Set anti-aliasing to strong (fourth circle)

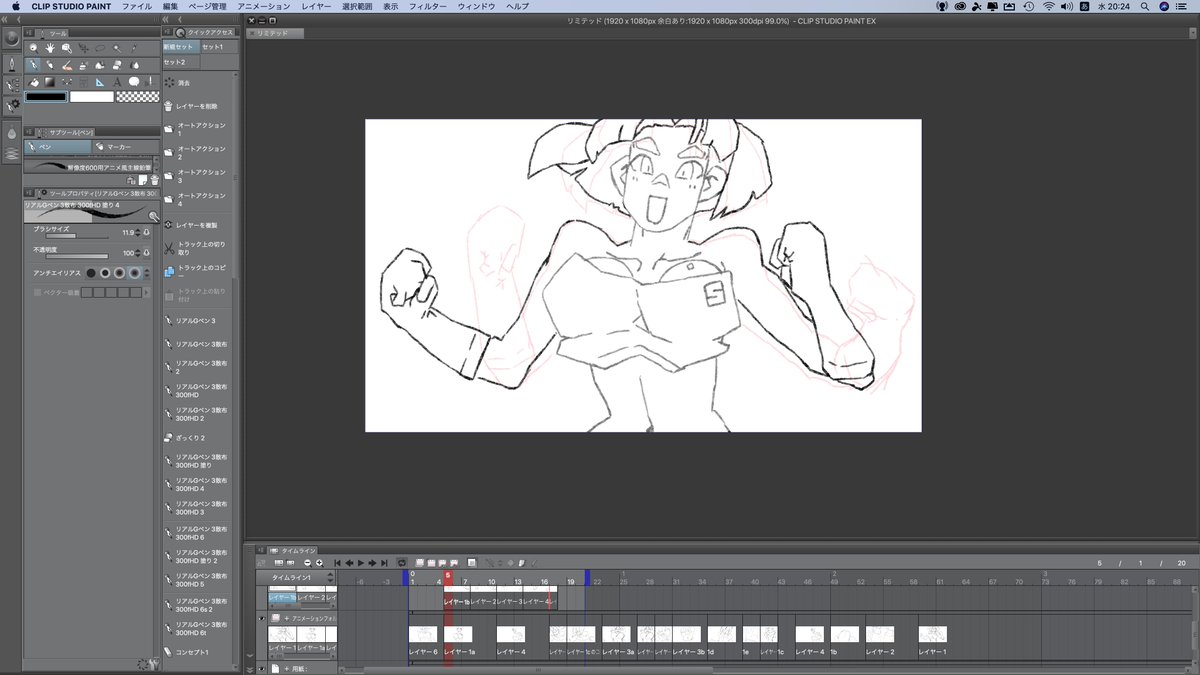(133, 273)
